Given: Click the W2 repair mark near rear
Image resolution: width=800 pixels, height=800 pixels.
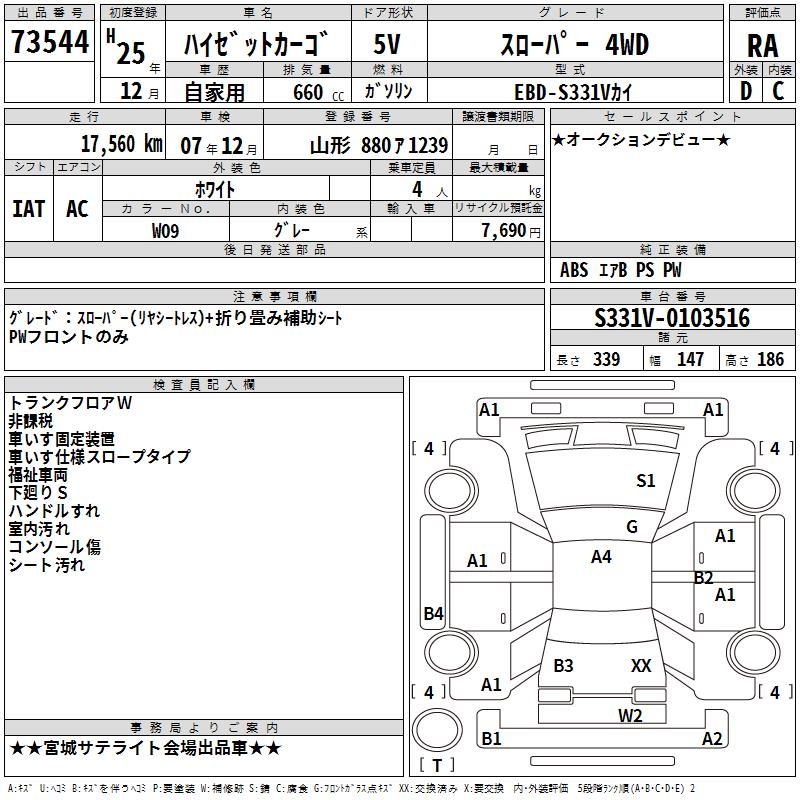Looking at the screenshot, I should (x=629, y=714).
